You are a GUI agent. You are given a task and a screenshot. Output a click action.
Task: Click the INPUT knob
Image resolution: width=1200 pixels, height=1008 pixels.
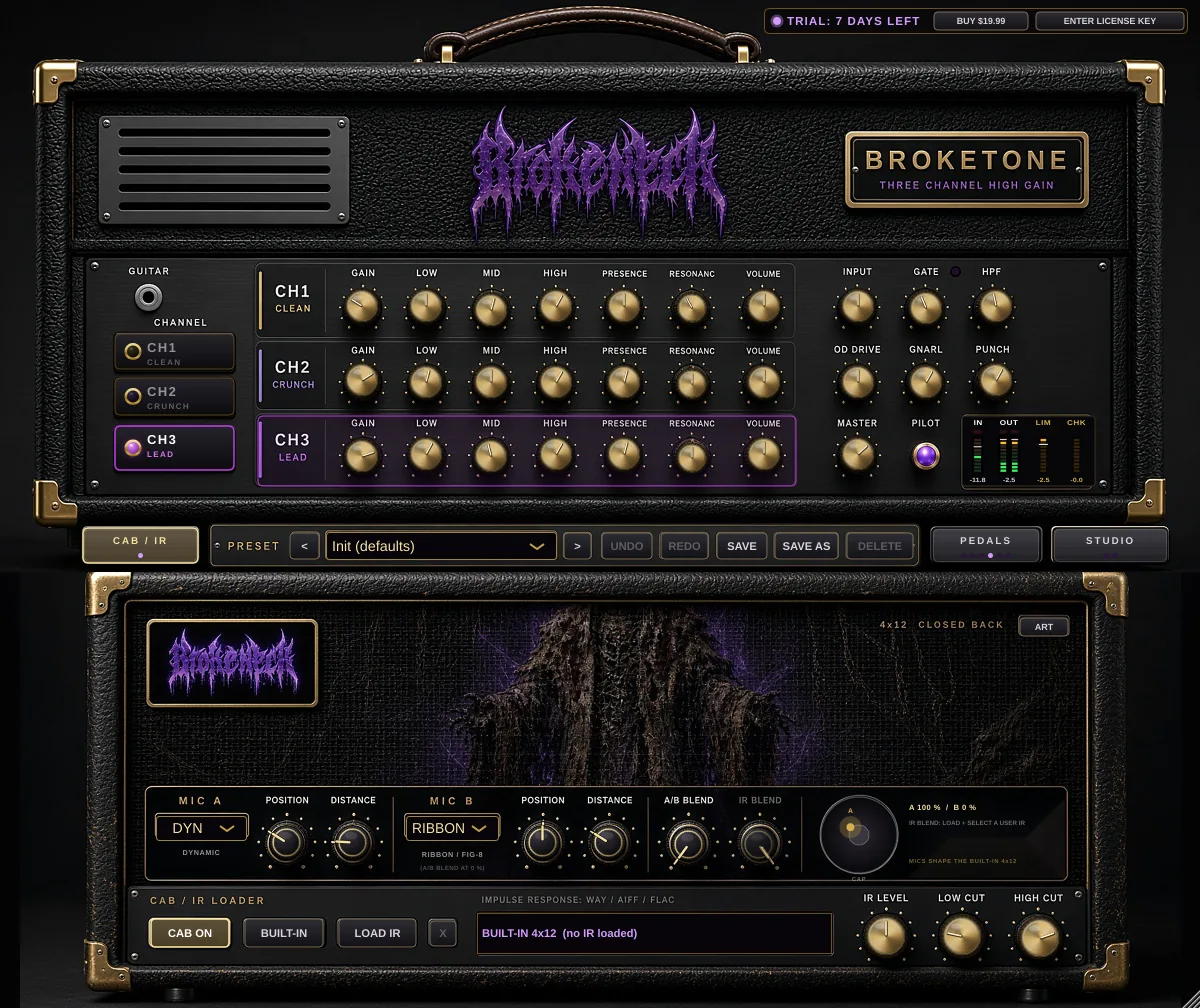(x=857, y=307)
